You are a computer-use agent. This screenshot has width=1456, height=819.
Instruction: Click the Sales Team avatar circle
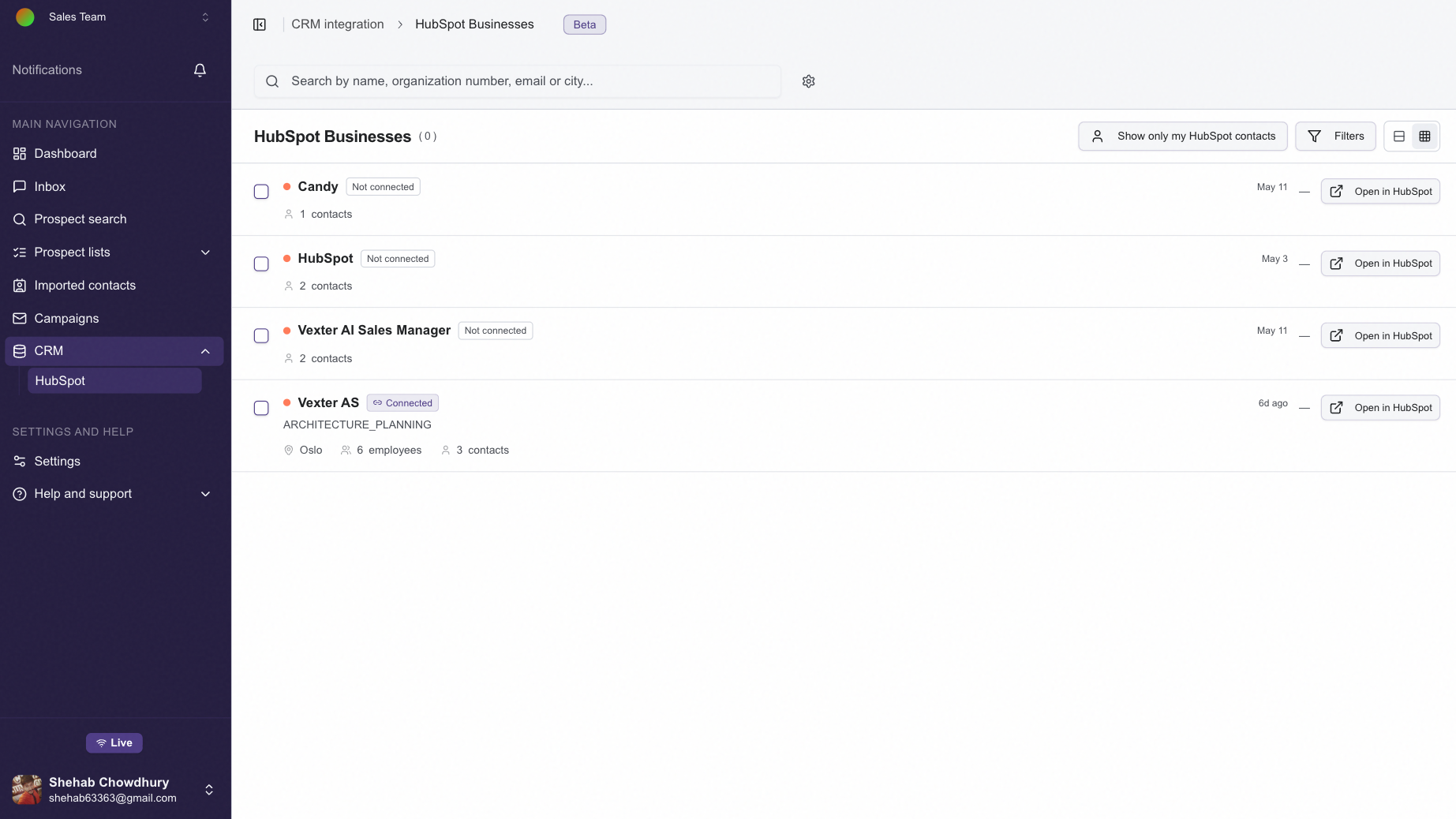(x=25, y=17)
